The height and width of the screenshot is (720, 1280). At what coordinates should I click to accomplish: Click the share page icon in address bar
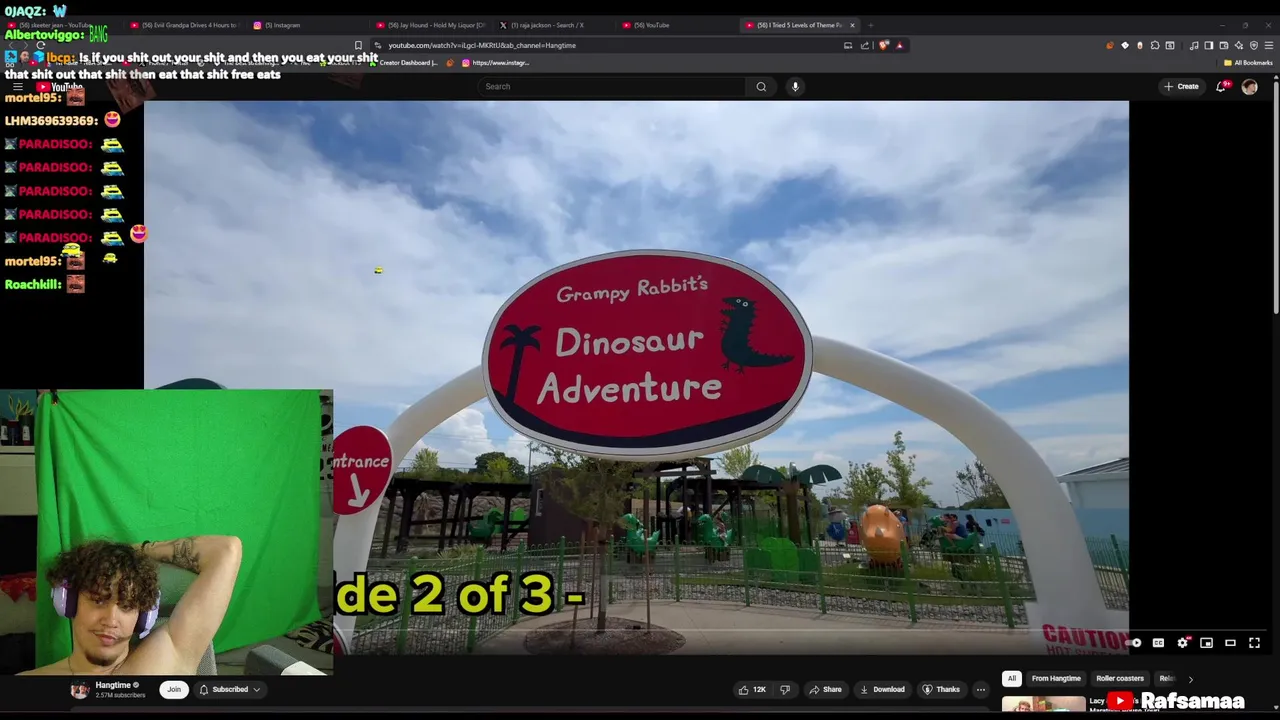[865, 45]
